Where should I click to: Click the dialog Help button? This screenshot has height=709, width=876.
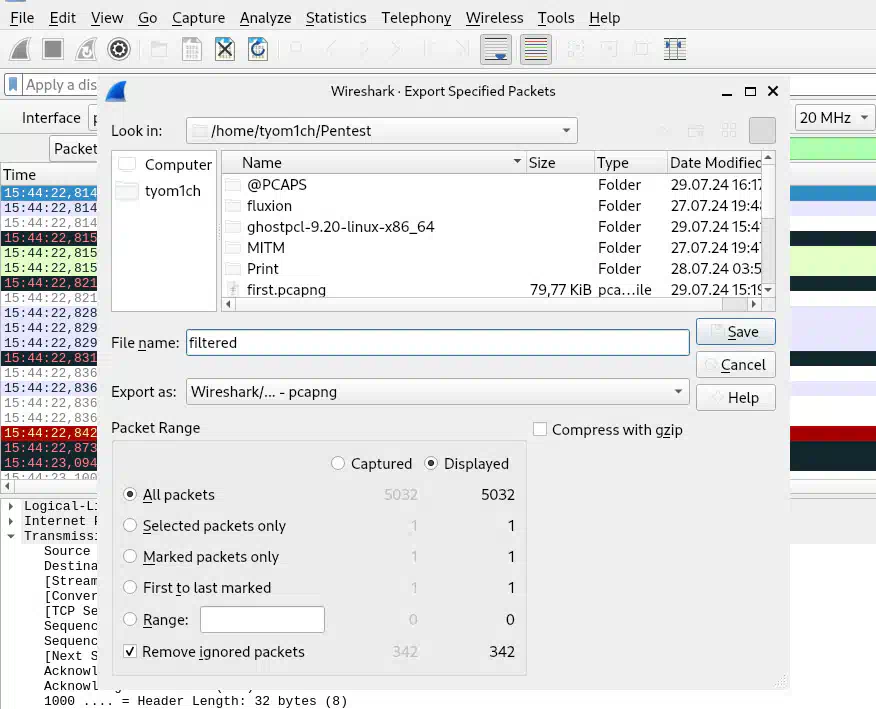click(736, 398)
